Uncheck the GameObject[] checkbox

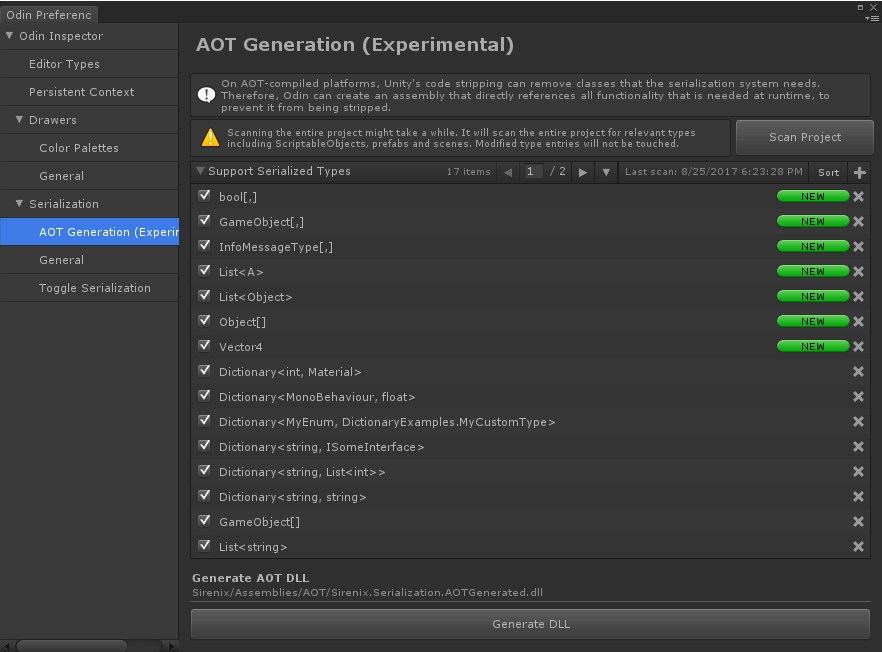pos(204,521)
